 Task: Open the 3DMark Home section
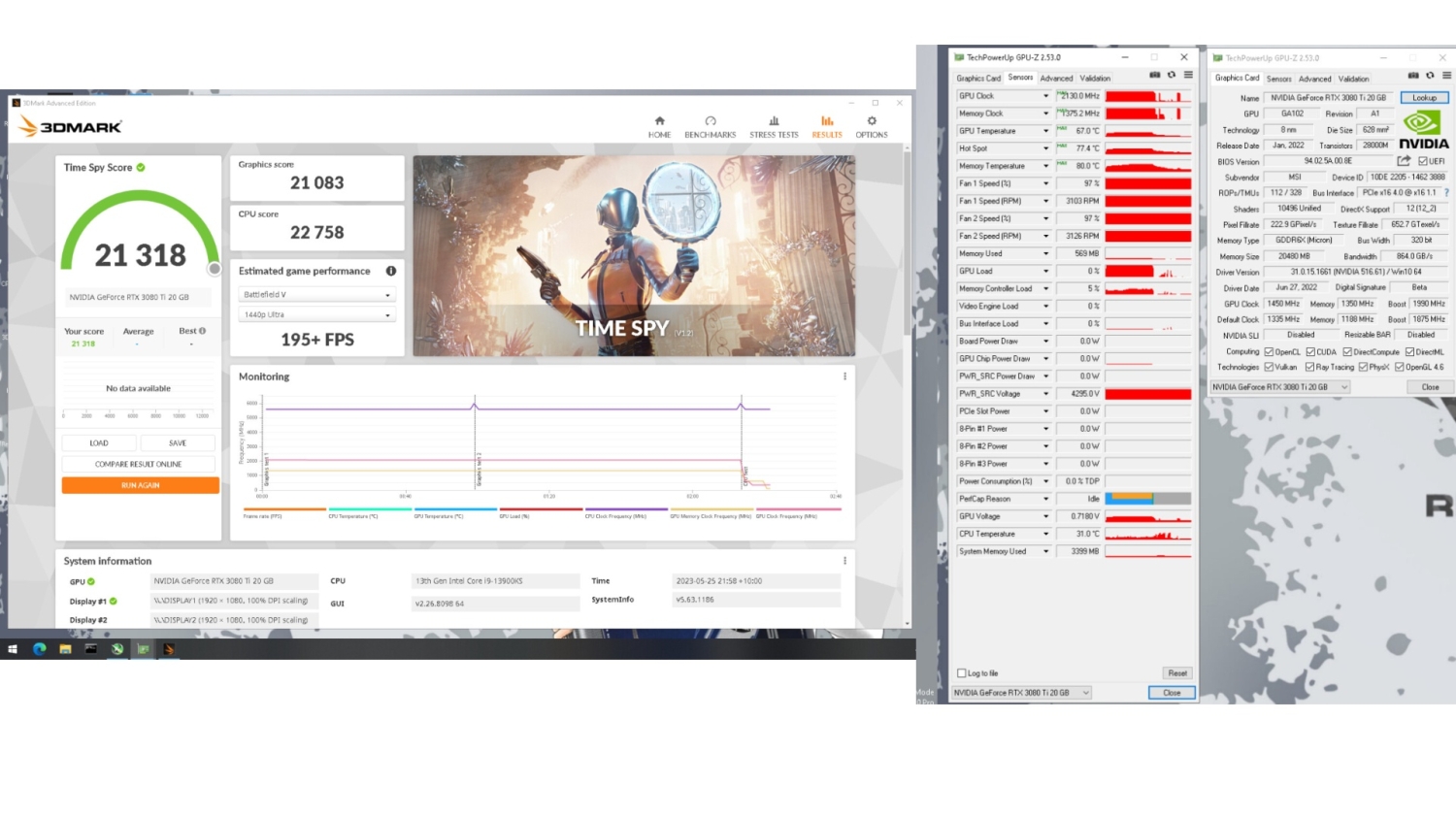pyautogui.click(x=659, y=127)
